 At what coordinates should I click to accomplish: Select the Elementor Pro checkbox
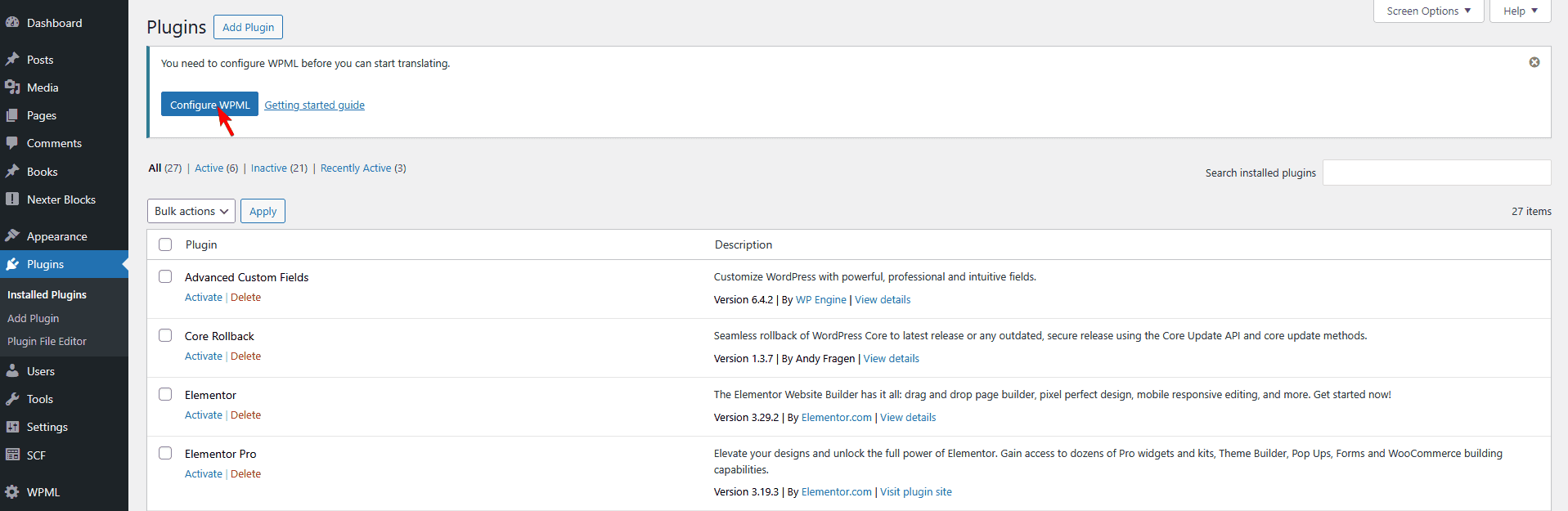(x=165, y=453)
